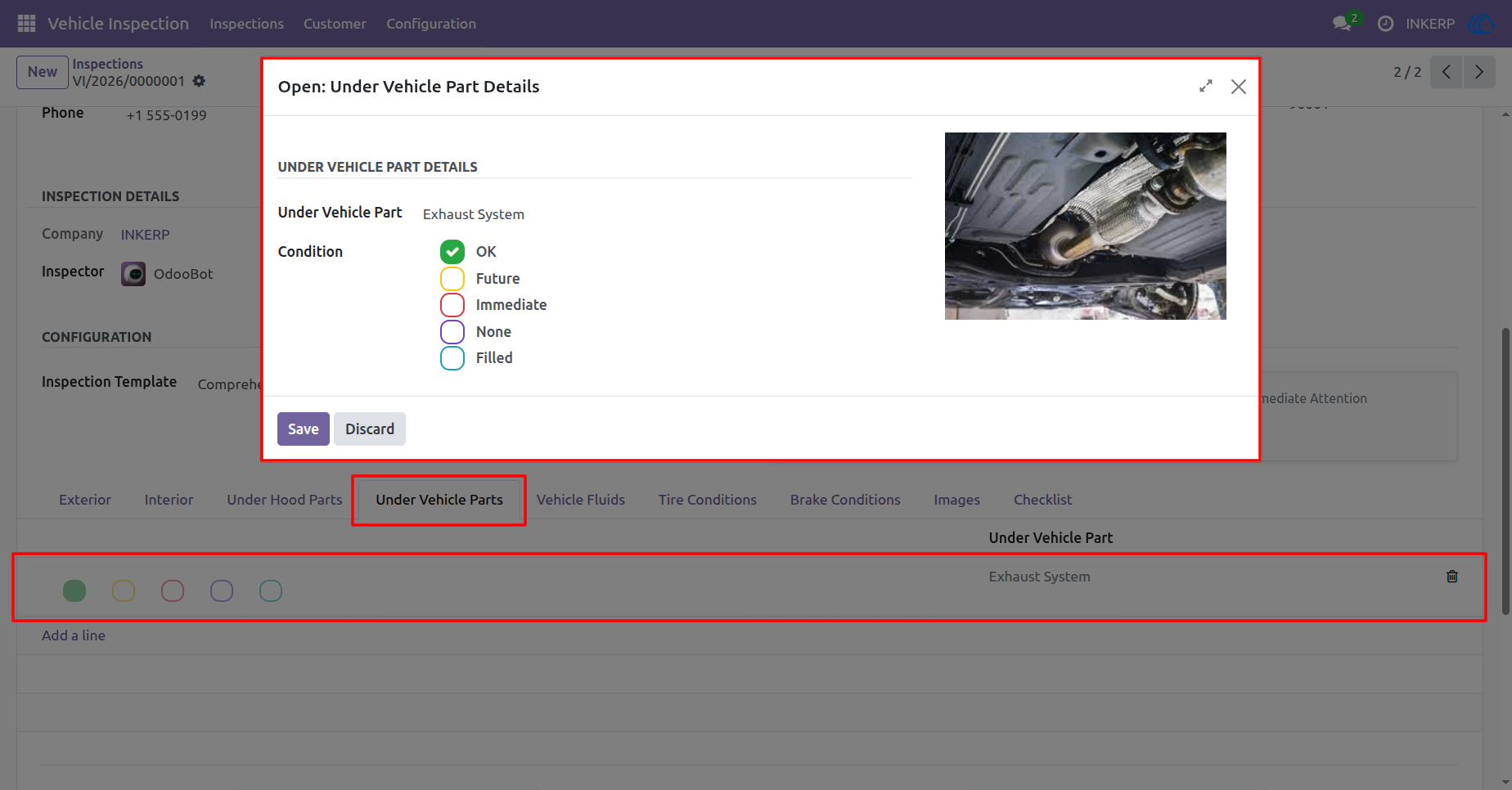This screenshot has width=1512, height=790.
Task: Click green OK circle in Exhaust System row
Action: coord(74,590)
